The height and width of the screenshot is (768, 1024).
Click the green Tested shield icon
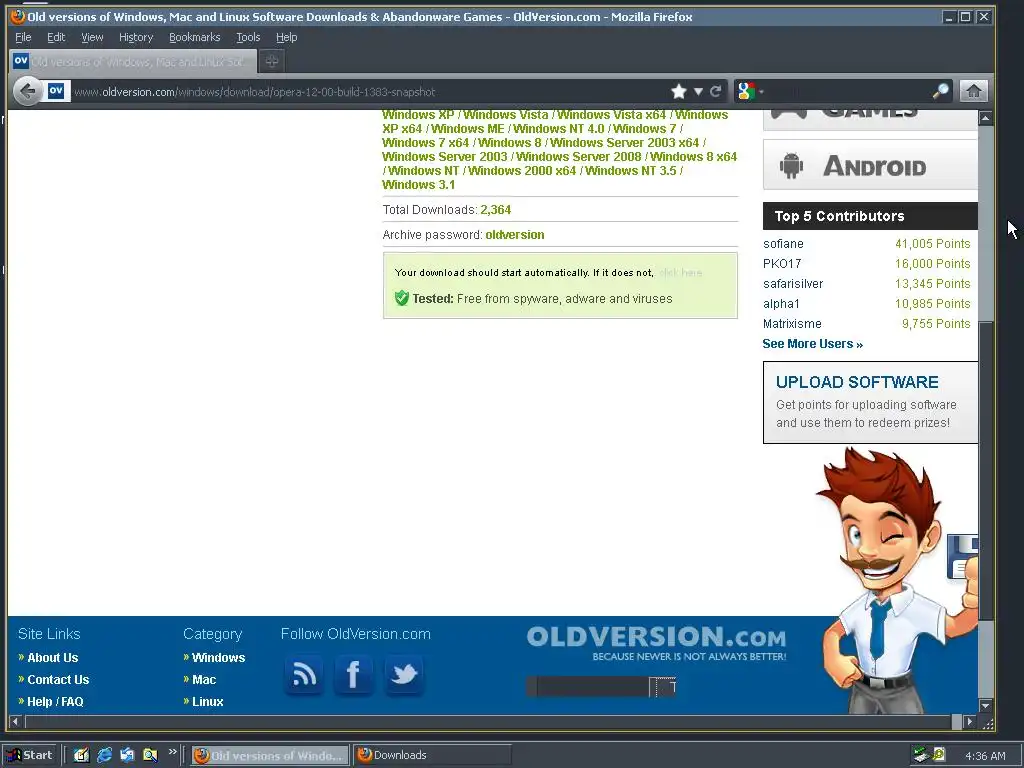[402, 298]
